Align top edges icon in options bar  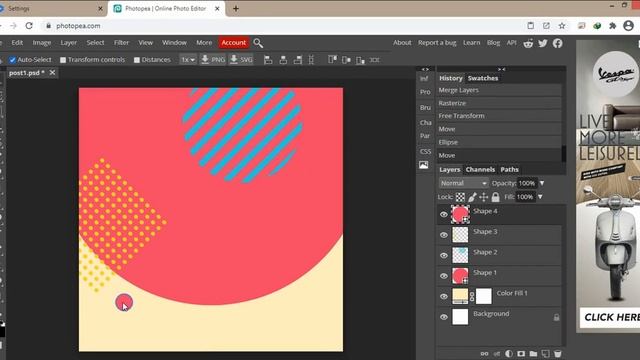[x=332, y=60]
